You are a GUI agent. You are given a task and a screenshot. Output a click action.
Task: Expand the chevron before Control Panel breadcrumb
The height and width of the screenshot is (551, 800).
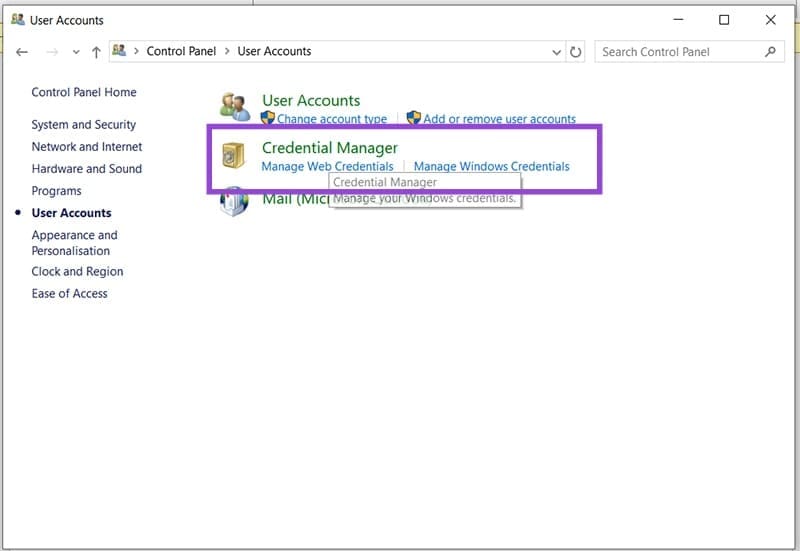[136, 51]
